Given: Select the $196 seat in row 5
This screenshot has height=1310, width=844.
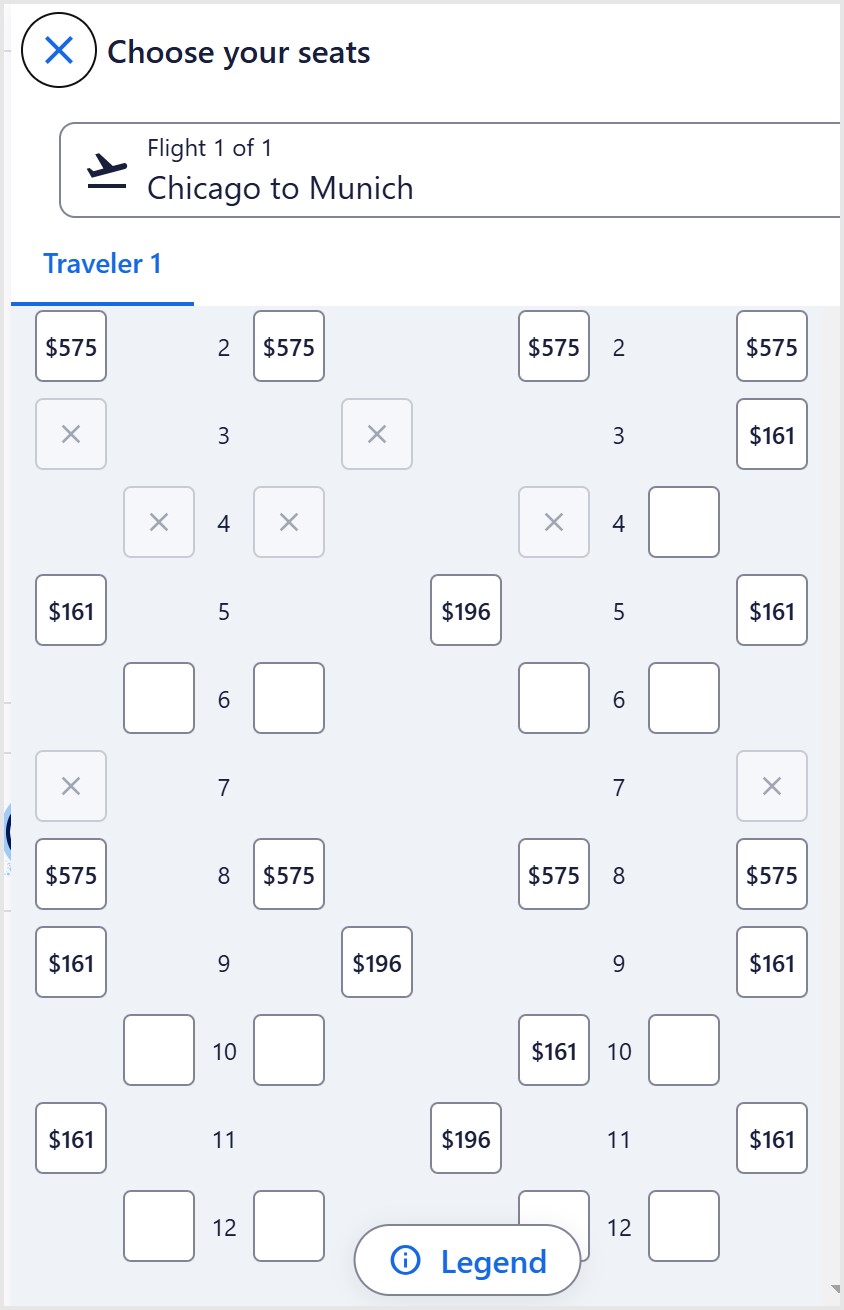Looking at the screenshot, I should coord(466,610).
